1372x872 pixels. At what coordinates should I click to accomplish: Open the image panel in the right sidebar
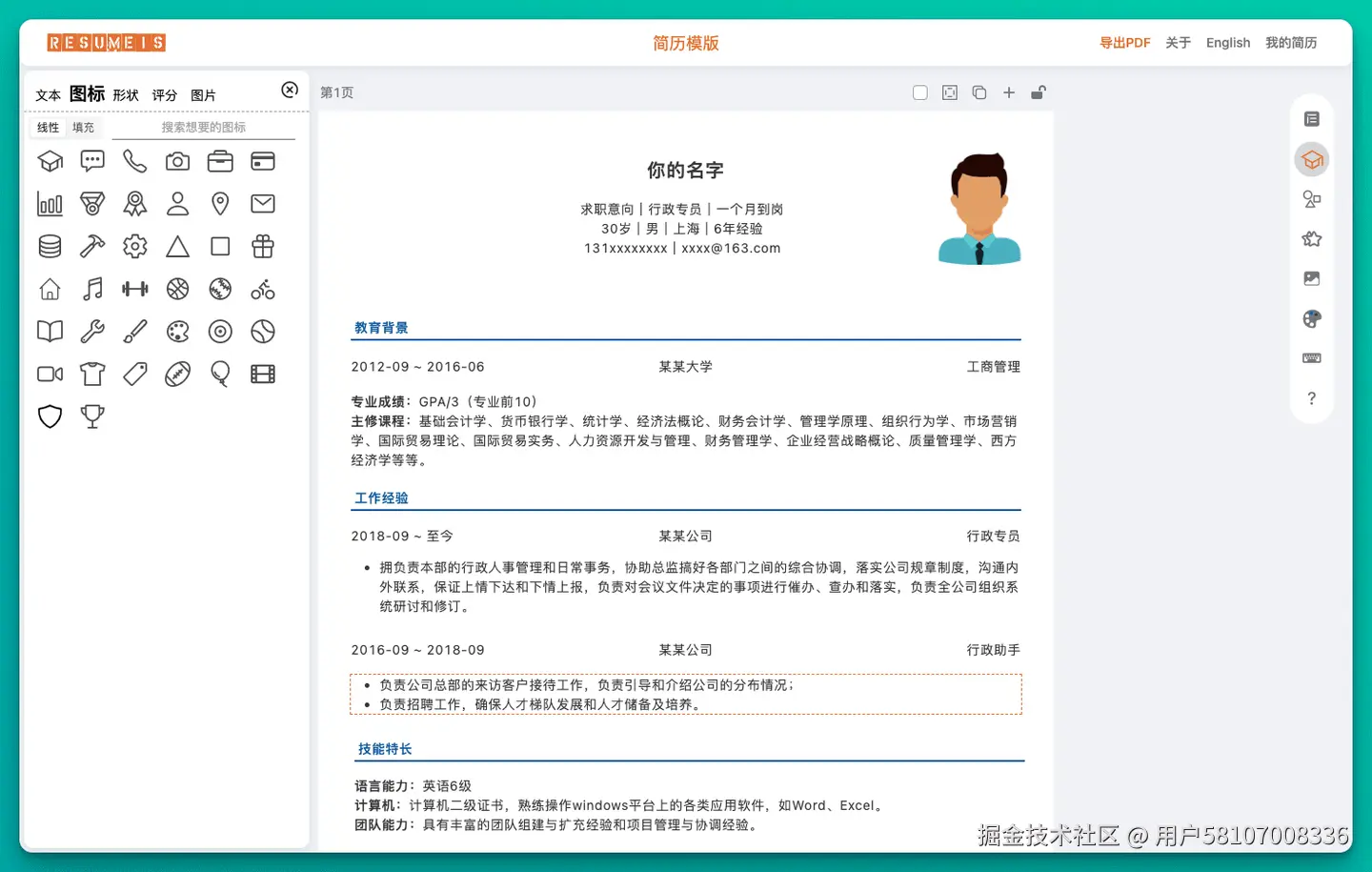[1312, 278]
